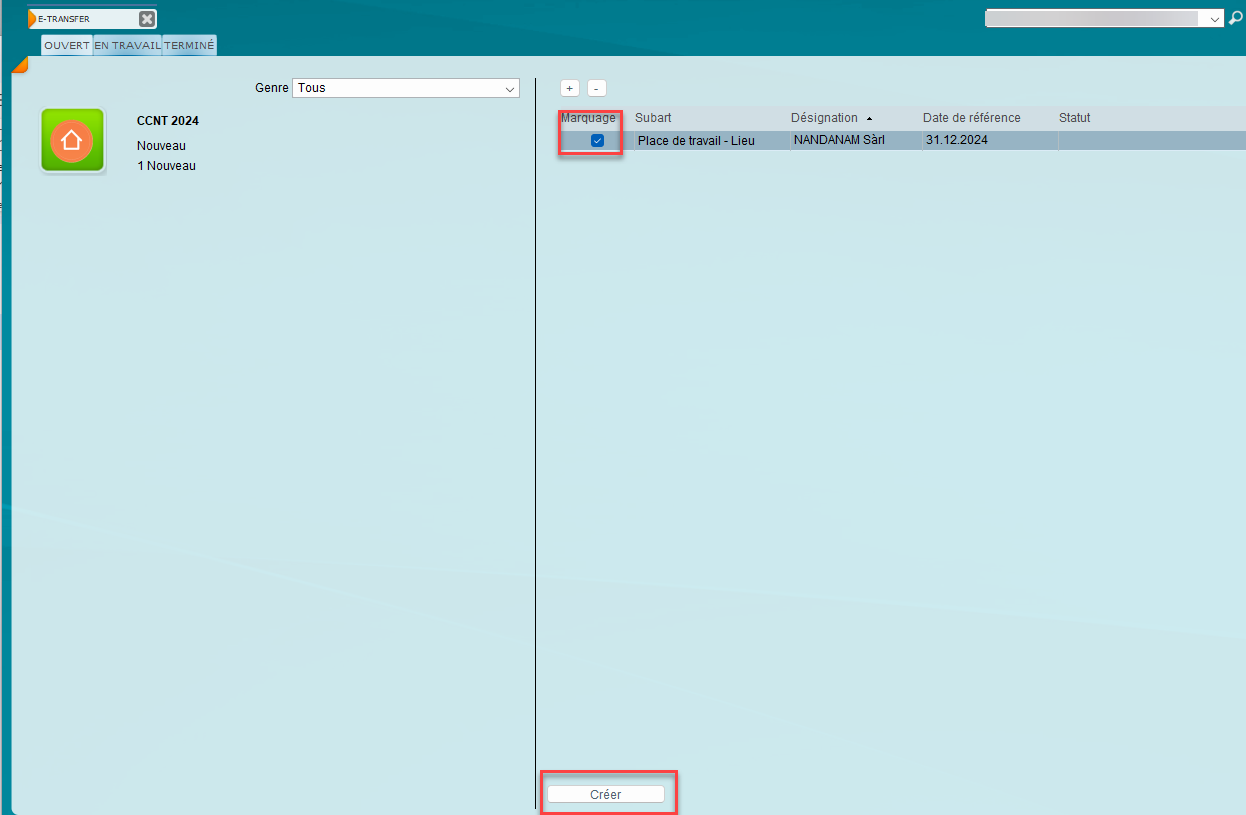Expand the top-right search combo box arrow
The height and width of the screenshot is (815, 1246).
tap(1215, 19)
